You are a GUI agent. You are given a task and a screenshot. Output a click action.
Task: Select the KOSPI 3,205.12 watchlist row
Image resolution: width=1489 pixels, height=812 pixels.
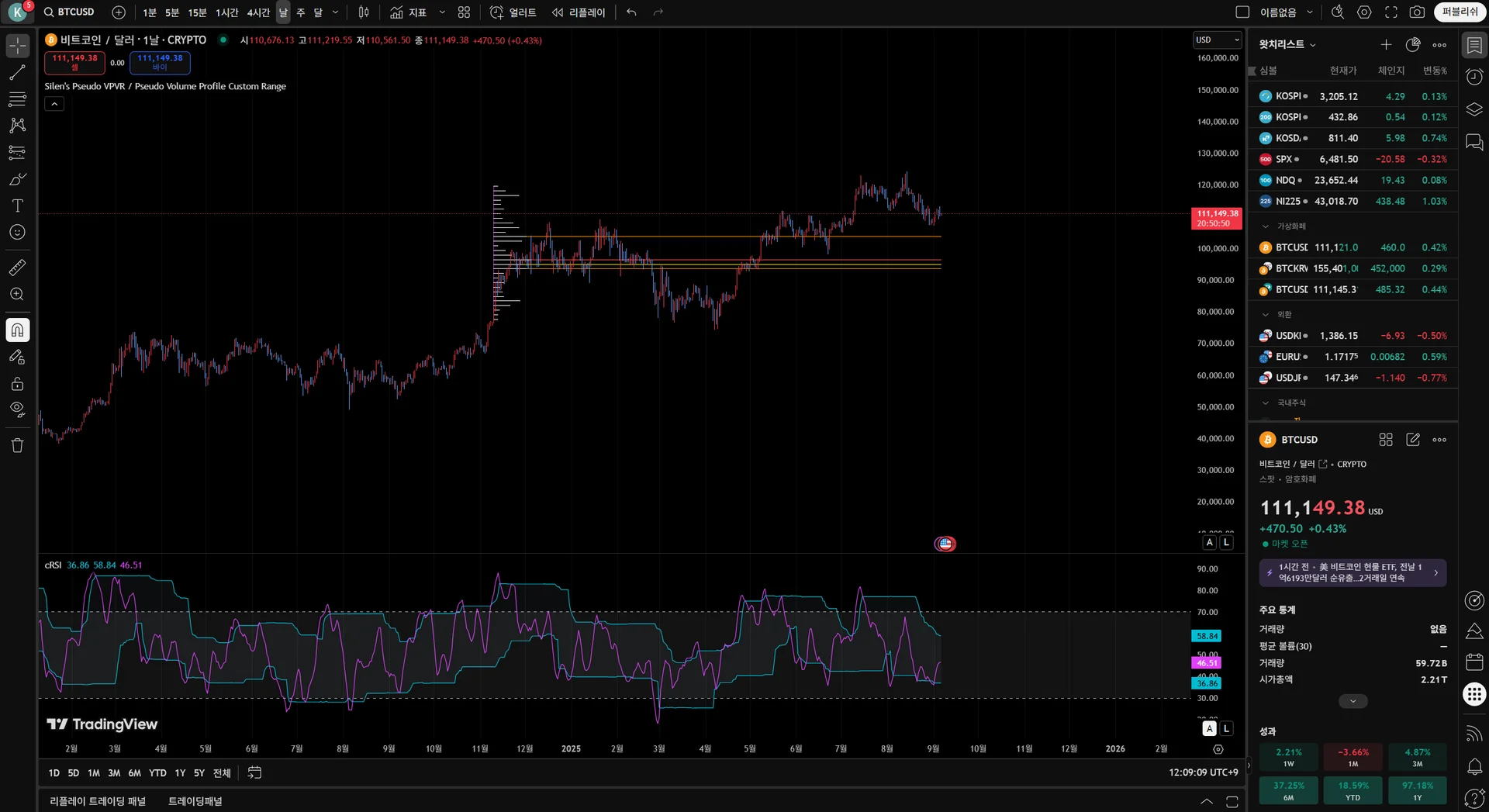[x=1353, y=96]
